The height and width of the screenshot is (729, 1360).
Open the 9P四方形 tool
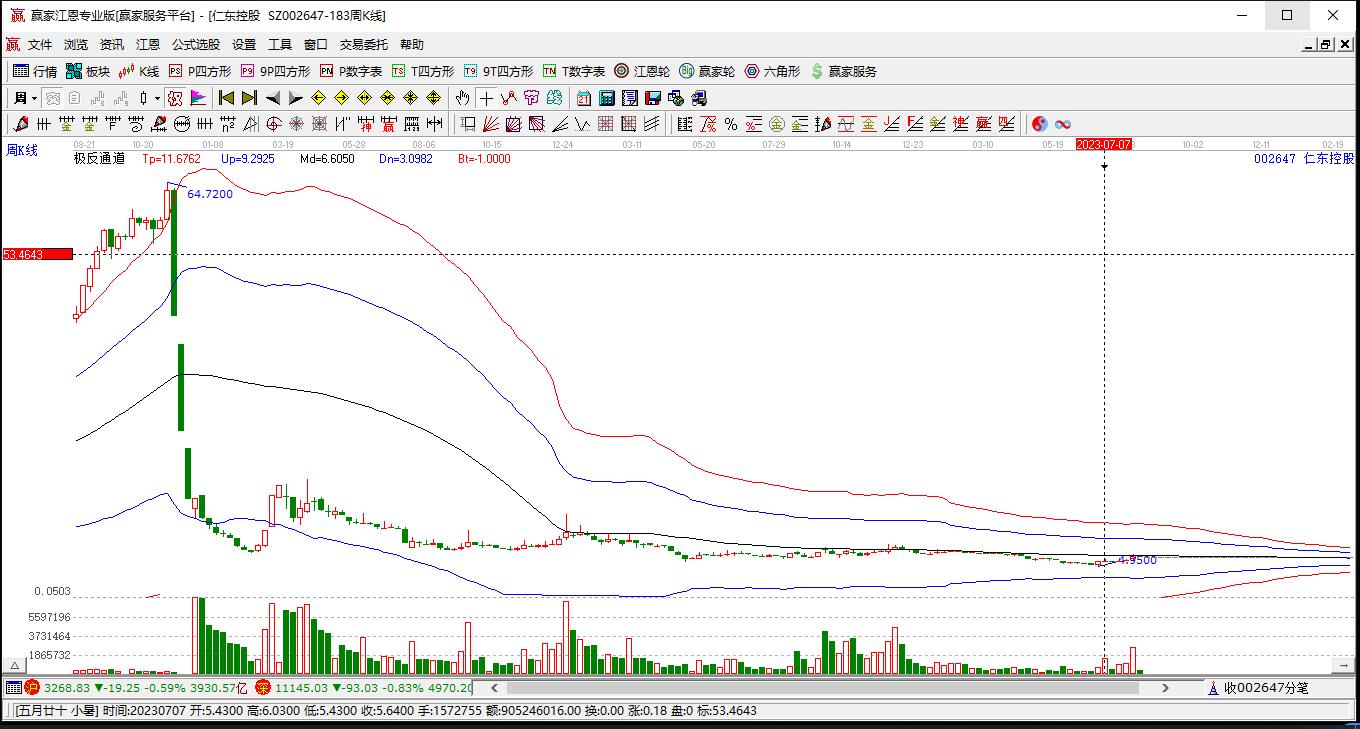click(275, 71)
